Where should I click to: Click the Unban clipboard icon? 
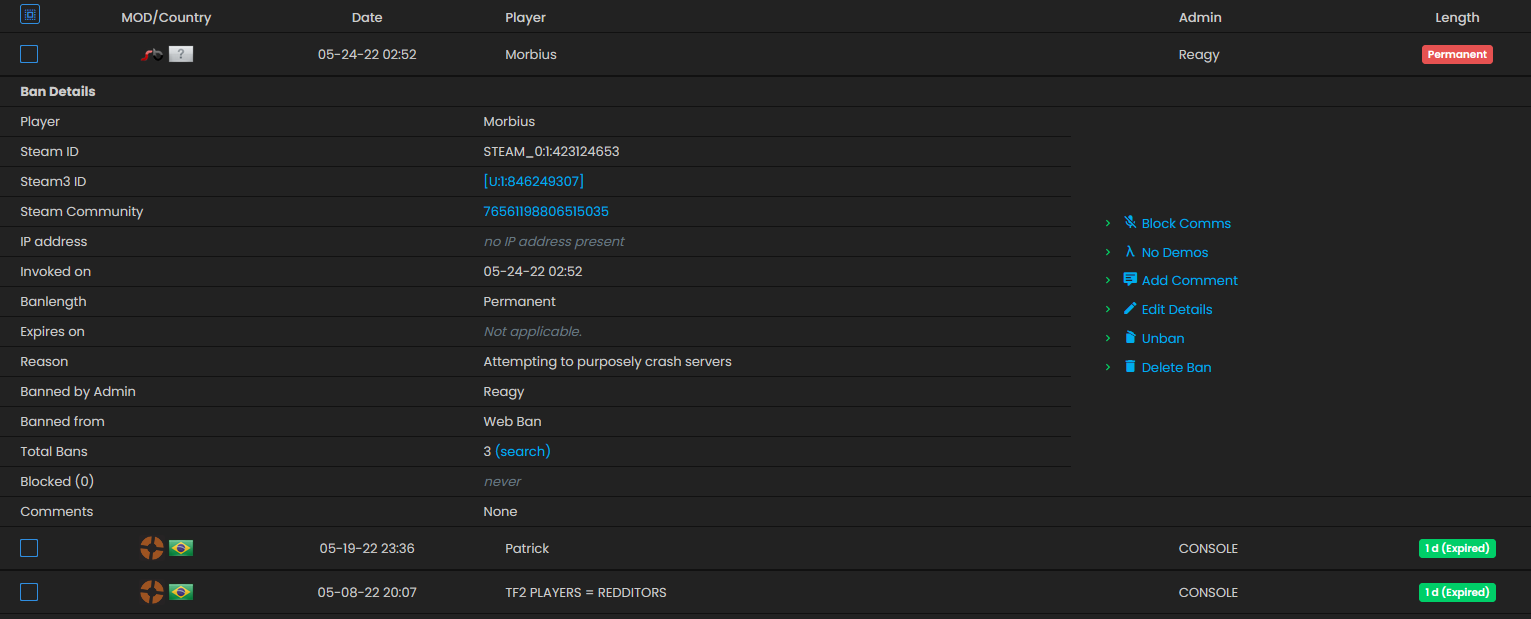(x=1130, y=338)
